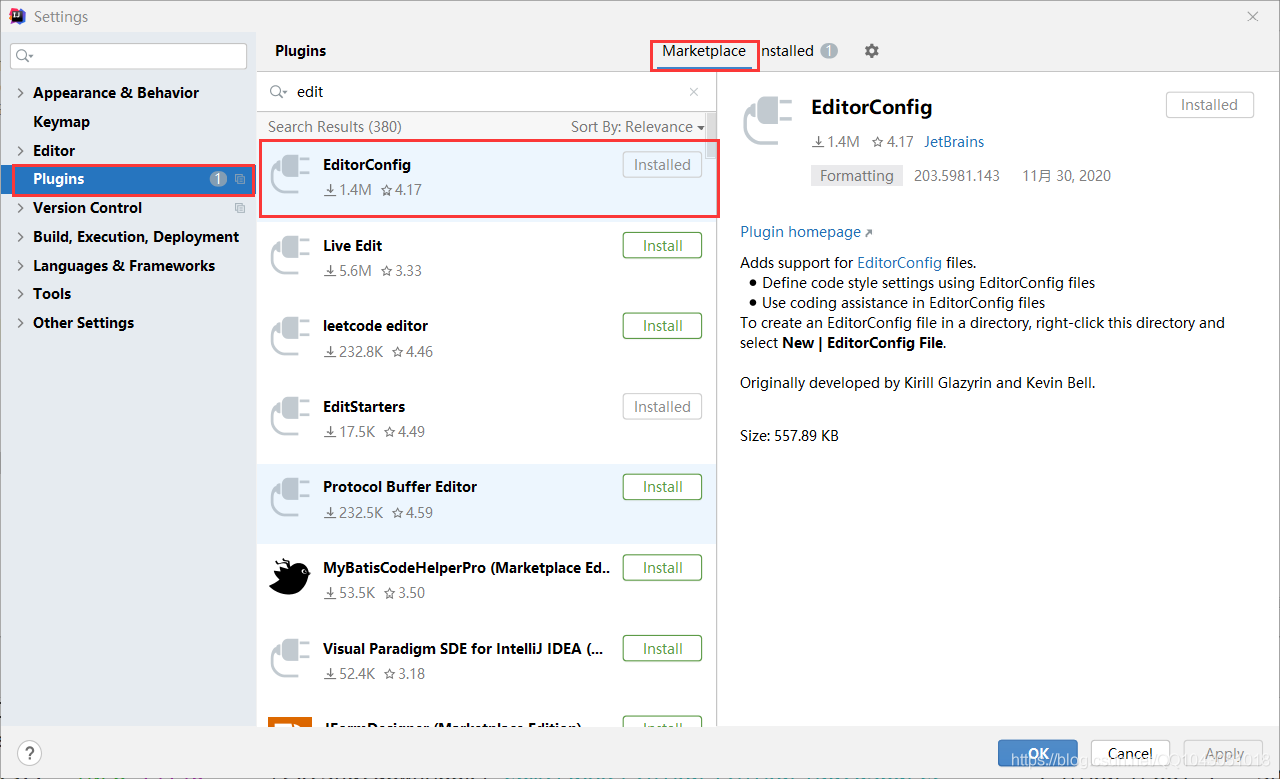Click the magnifier icon in the plugin search
1280x779 pixels.
tap(278, 92)
